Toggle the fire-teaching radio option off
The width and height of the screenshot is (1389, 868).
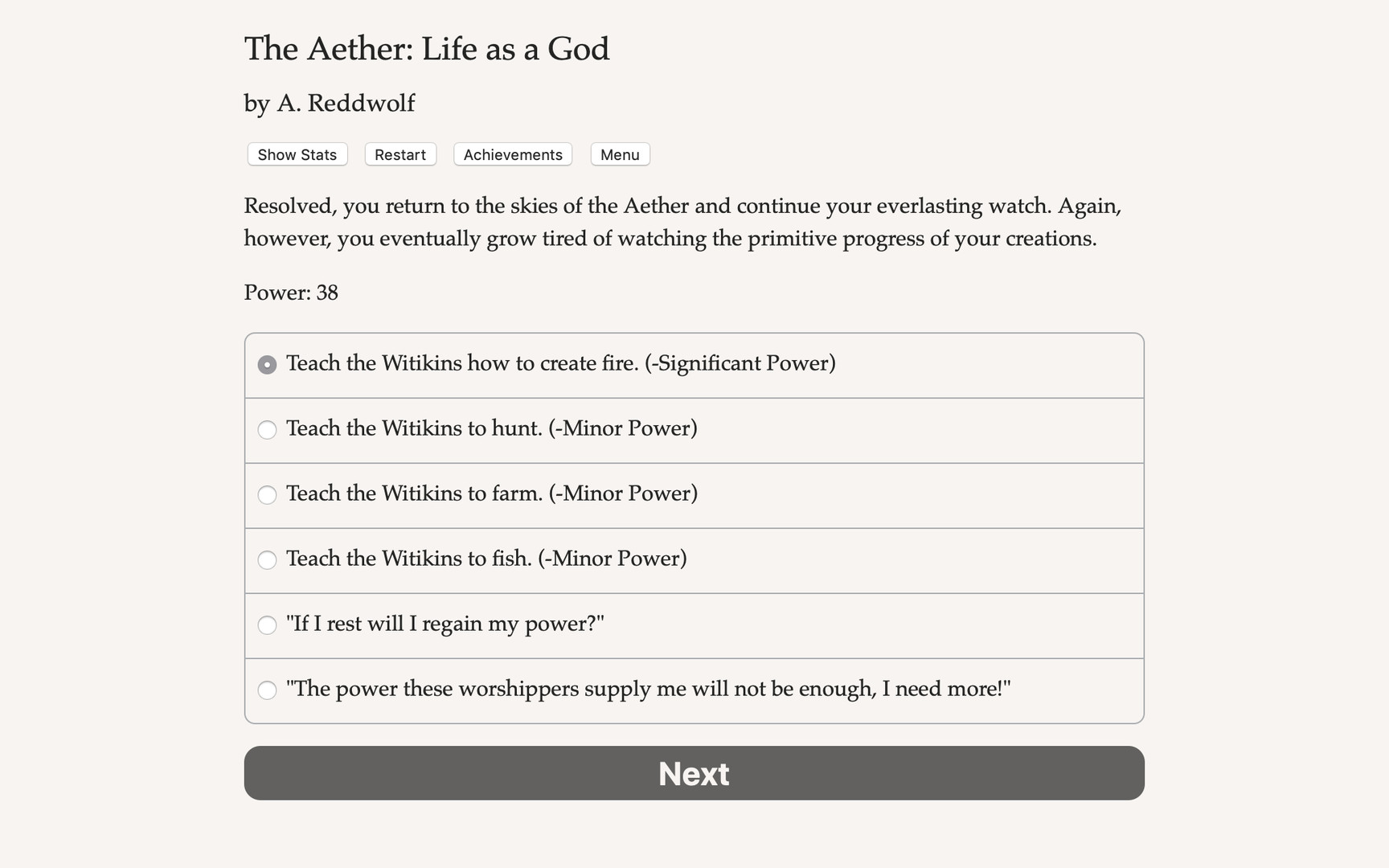(267, 364)
